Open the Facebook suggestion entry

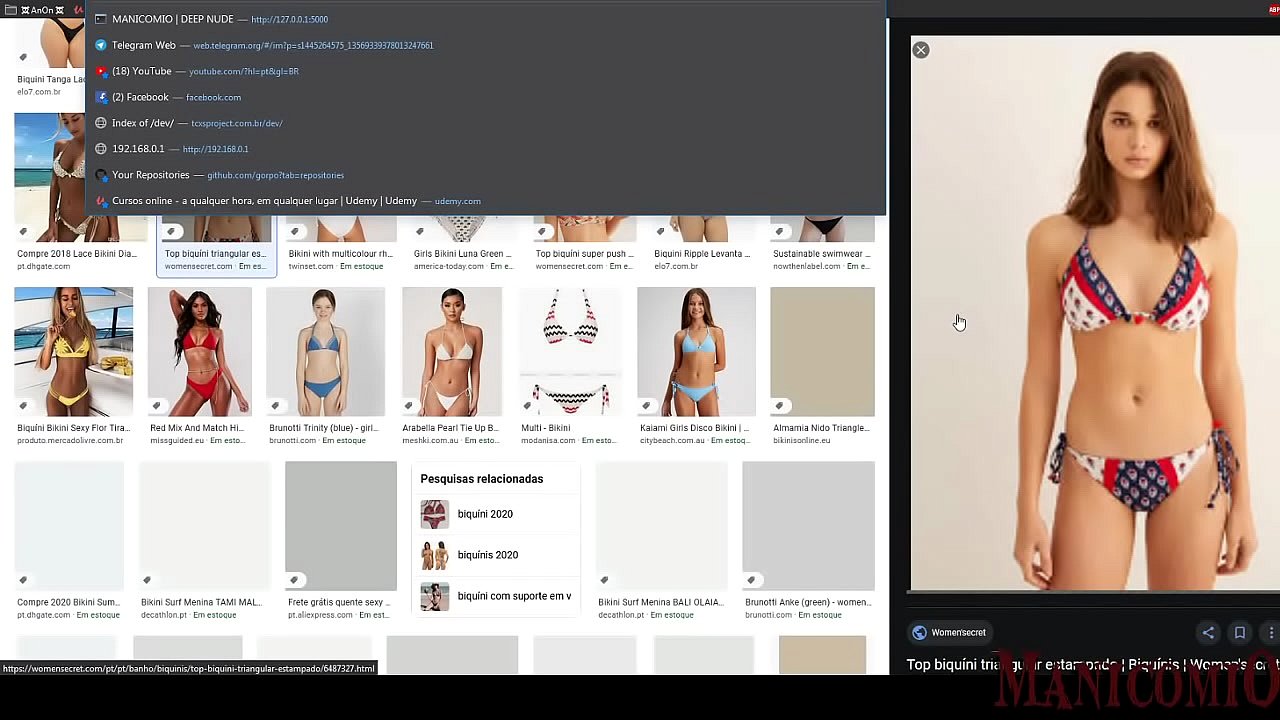pos(140,96)
